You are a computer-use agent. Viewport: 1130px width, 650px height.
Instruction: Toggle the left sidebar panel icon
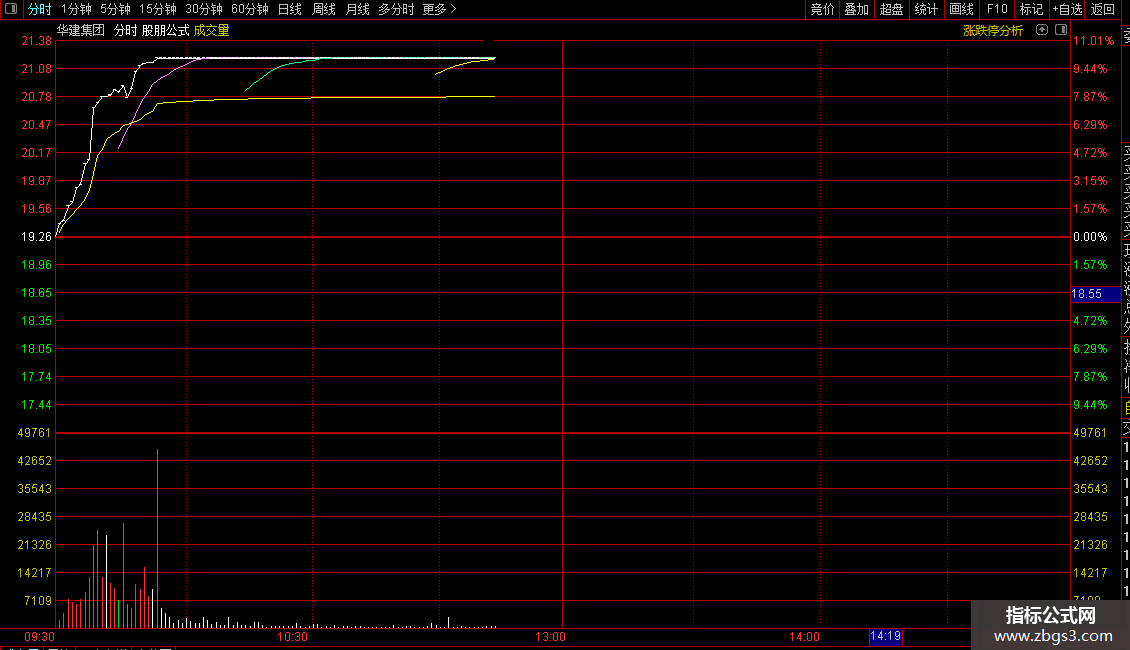click(11, 9)
